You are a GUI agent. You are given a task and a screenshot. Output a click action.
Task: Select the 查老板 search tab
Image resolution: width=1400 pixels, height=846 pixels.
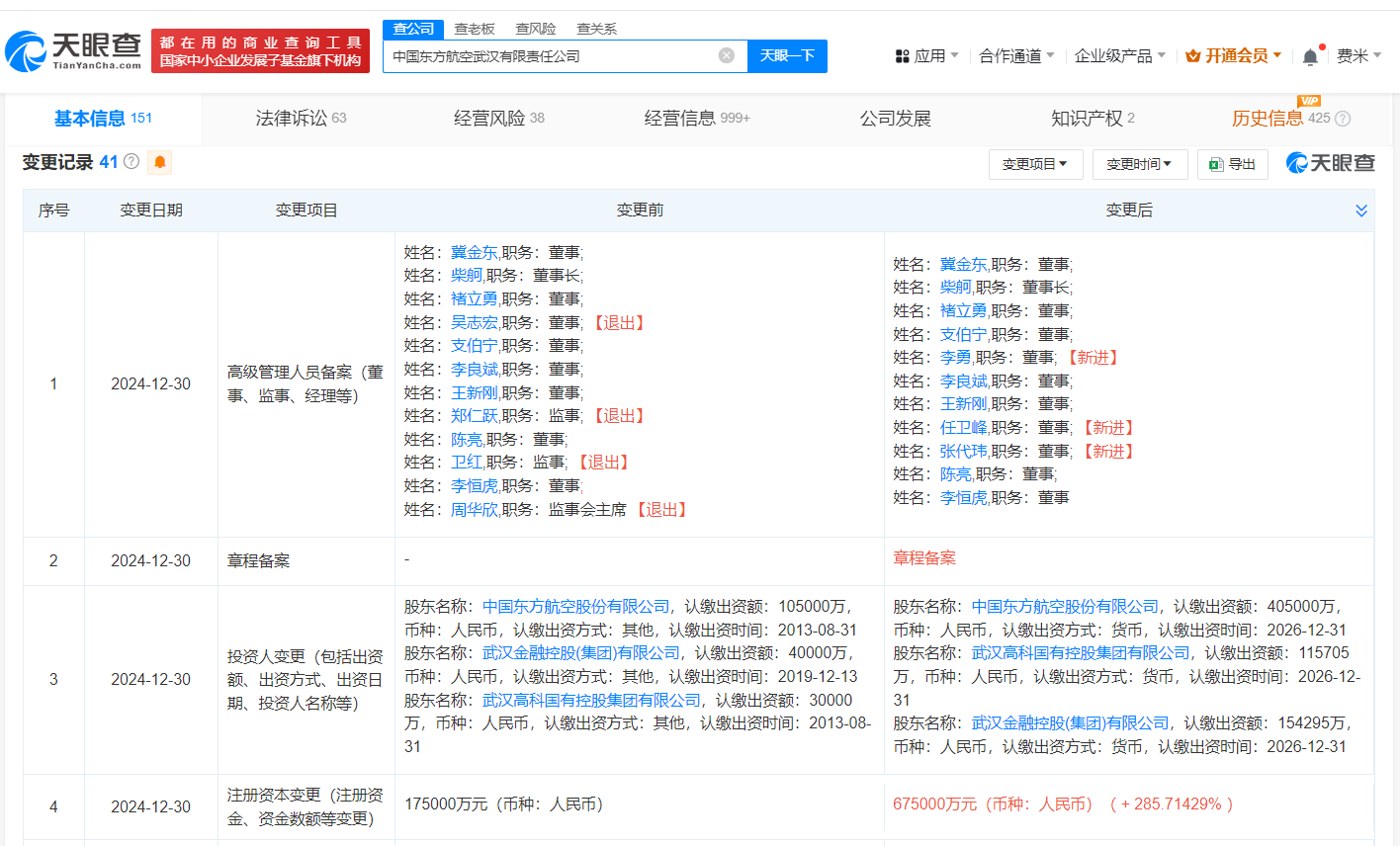pyautogui.click(x=475, y=29)
